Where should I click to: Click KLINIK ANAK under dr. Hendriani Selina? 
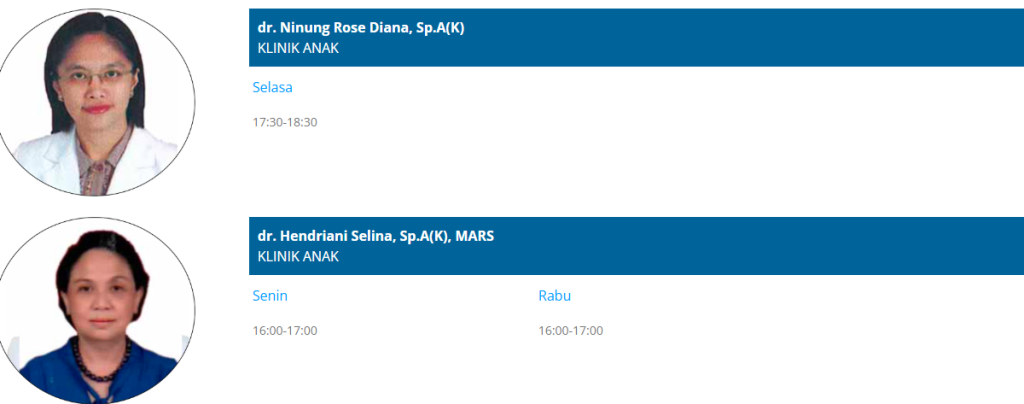pyautogui.click(x=298, y=256)
